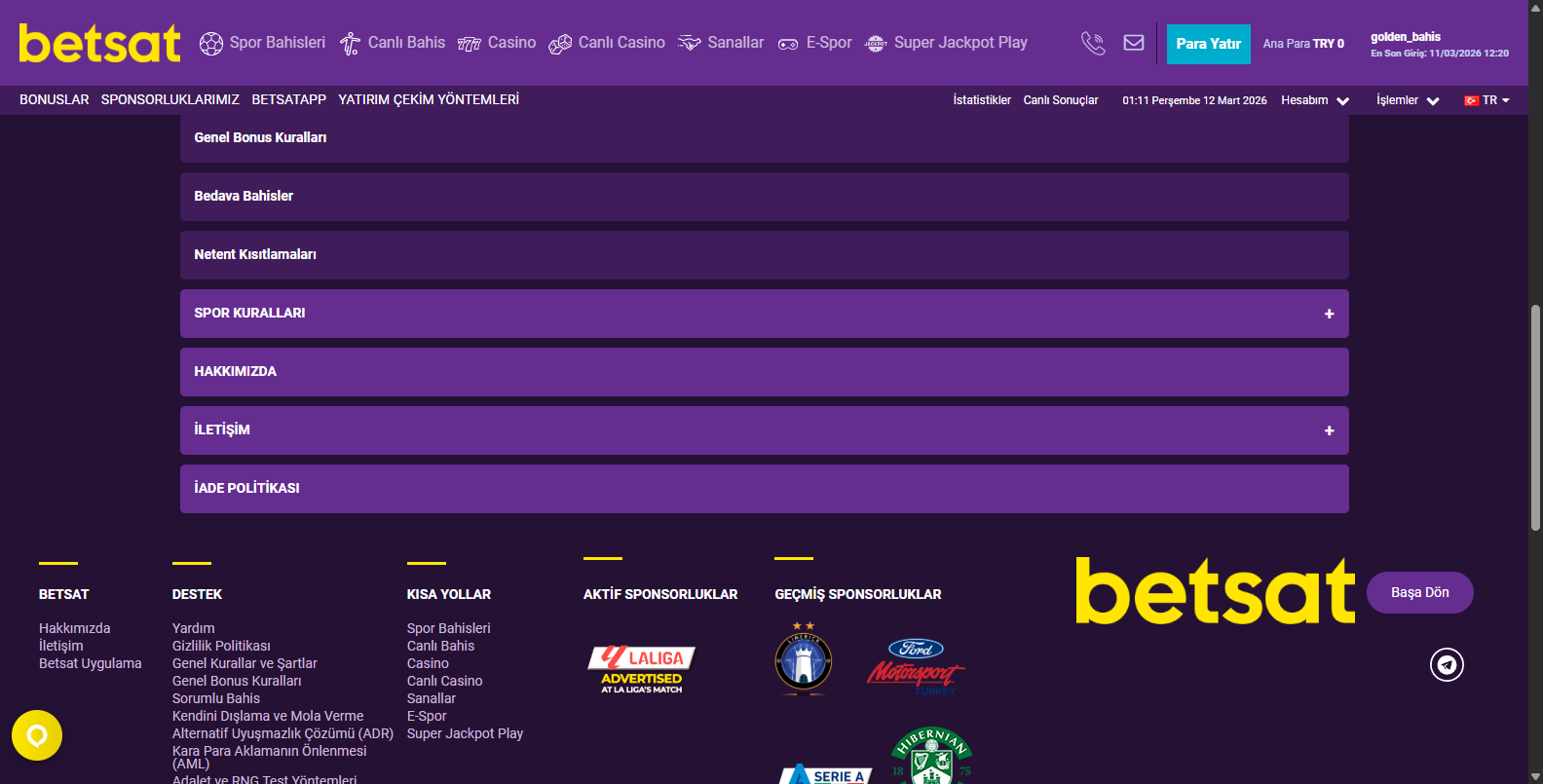Viewport: 1543px width, 784px height.
Task: Click the Turkish flag language icon
Action: (1471, 100)
